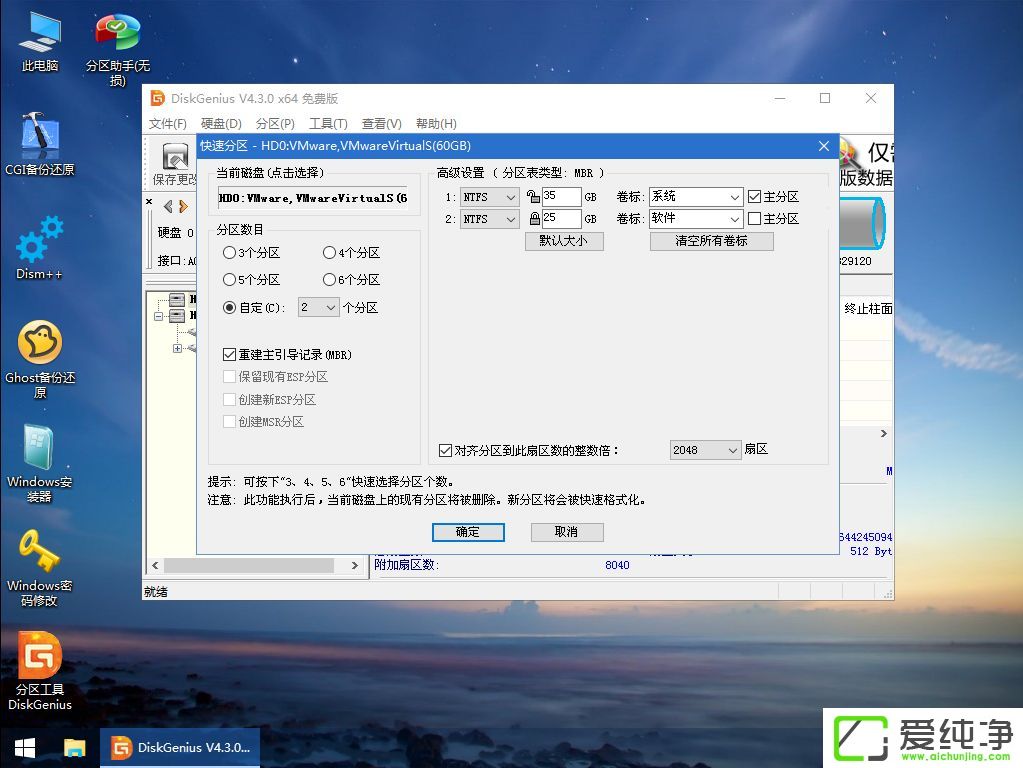
Task: Uncheck 重建主引导记录(MBR)
Action: 227,353
